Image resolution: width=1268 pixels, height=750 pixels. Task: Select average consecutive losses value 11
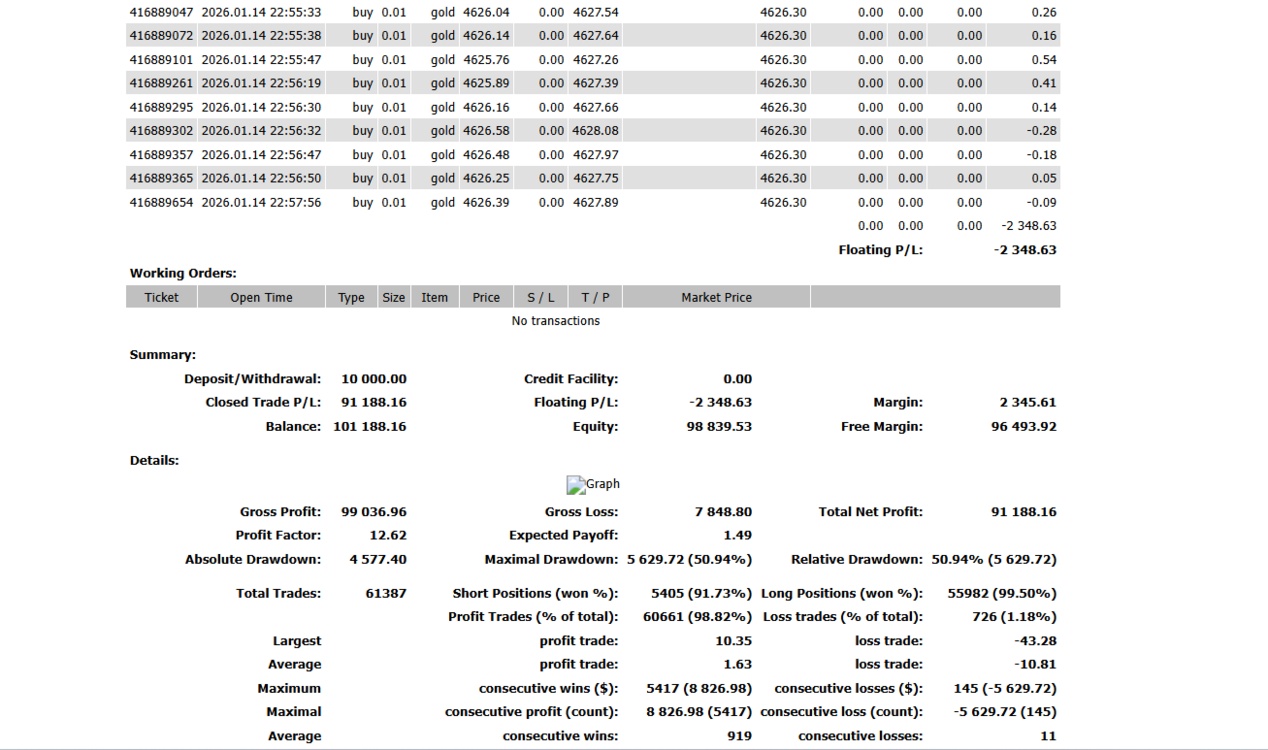pos(1048,736)
